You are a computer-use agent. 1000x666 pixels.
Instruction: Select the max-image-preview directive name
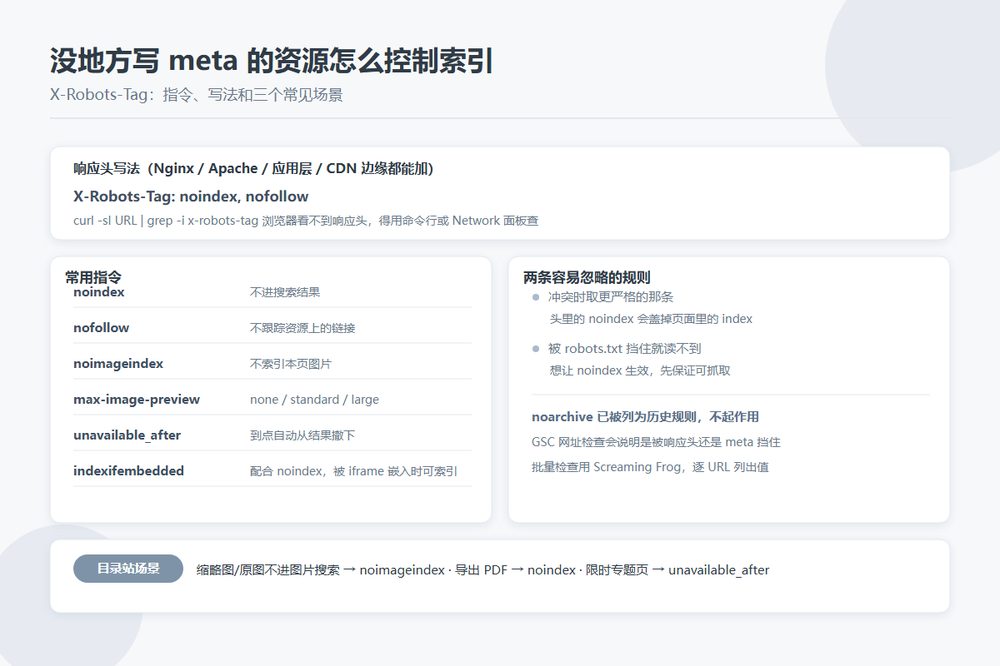(x=136, y=399)
